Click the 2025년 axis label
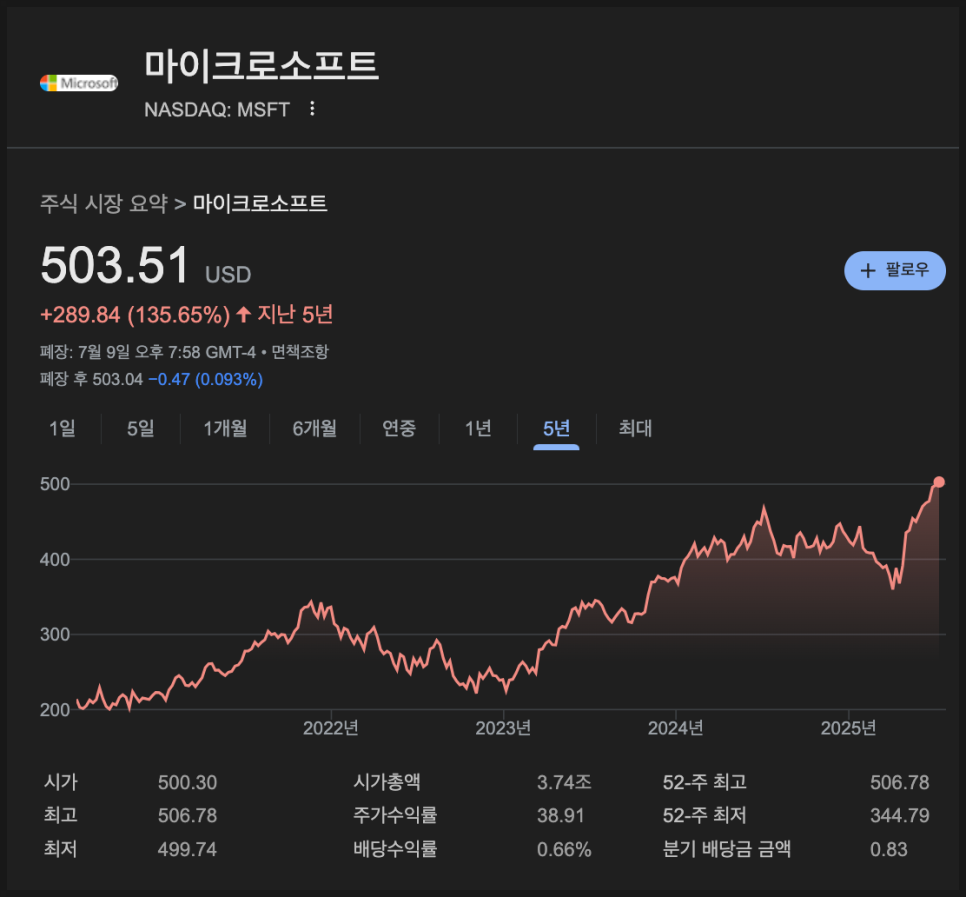Screen dimensions: 966x897 click(x=848, y=728)
